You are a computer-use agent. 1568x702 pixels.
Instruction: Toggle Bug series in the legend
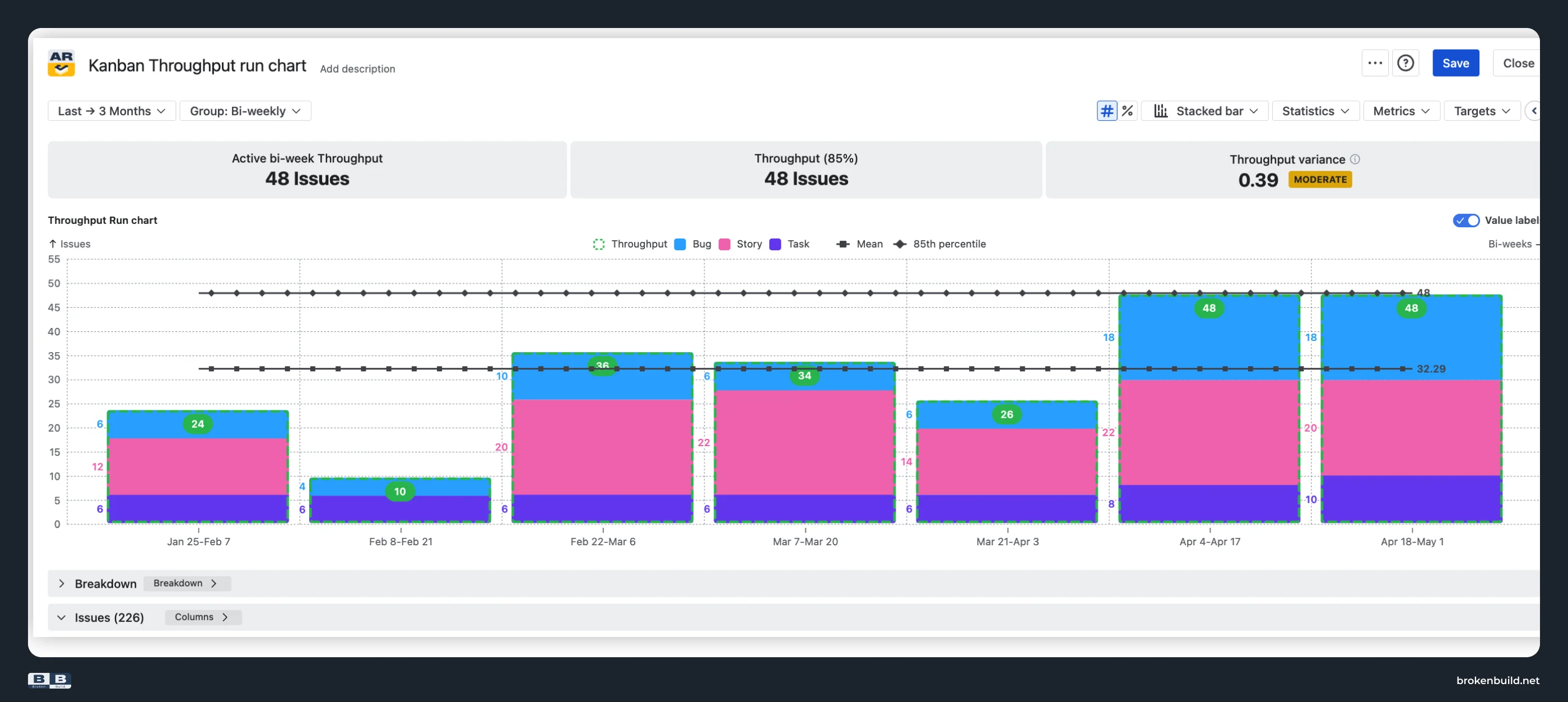(x=693, y=244)
